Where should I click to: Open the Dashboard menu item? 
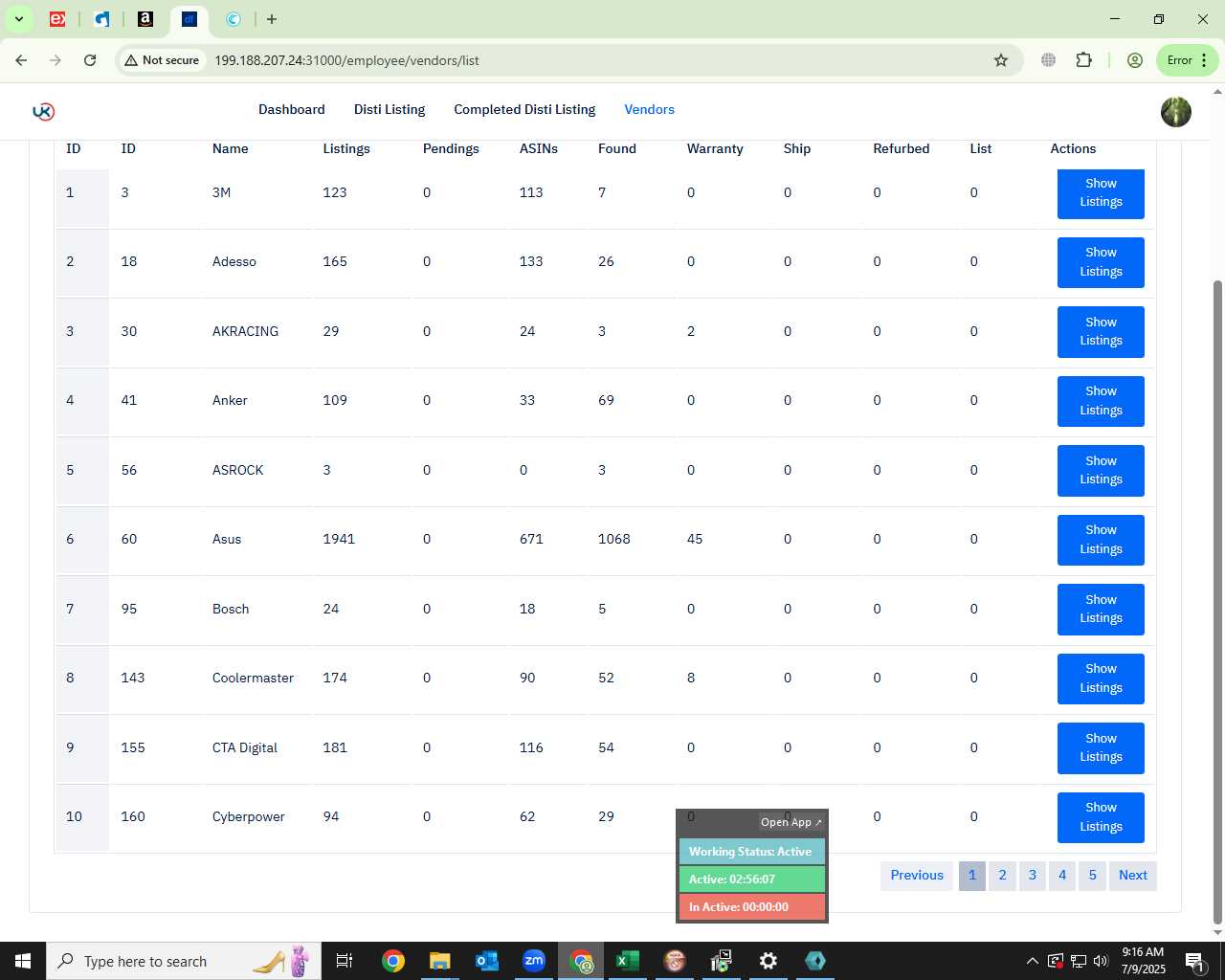tap(292, 110)
